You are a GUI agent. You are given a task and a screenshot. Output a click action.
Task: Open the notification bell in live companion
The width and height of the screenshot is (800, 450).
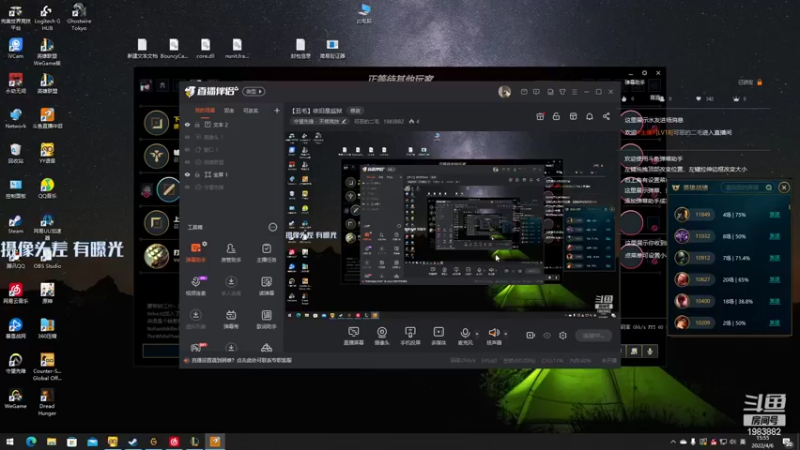(589, 116)
